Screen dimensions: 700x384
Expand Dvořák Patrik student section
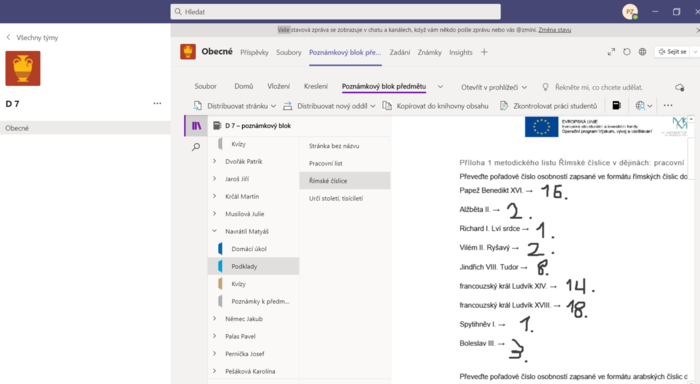pyautogui.click(x=214, y=161)
